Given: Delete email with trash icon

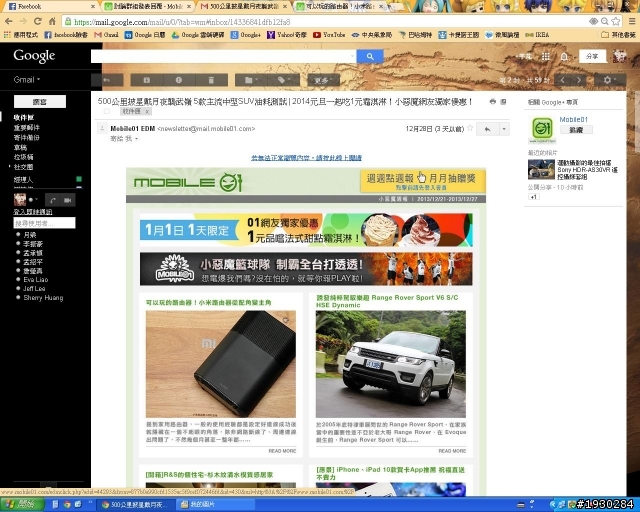Looking at the screenshot, I should [211, 80].
